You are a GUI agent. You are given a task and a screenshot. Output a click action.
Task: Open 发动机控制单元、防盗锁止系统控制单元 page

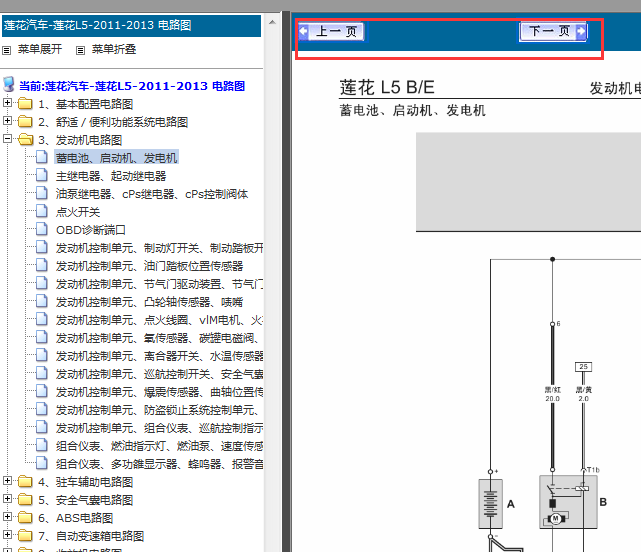pos(157,410)
